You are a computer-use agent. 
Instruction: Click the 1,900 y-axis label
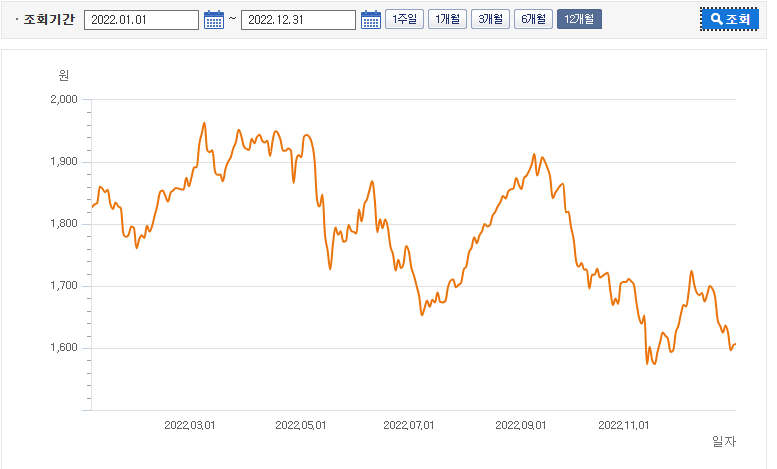pyautogui.click(x=64, y=162)
